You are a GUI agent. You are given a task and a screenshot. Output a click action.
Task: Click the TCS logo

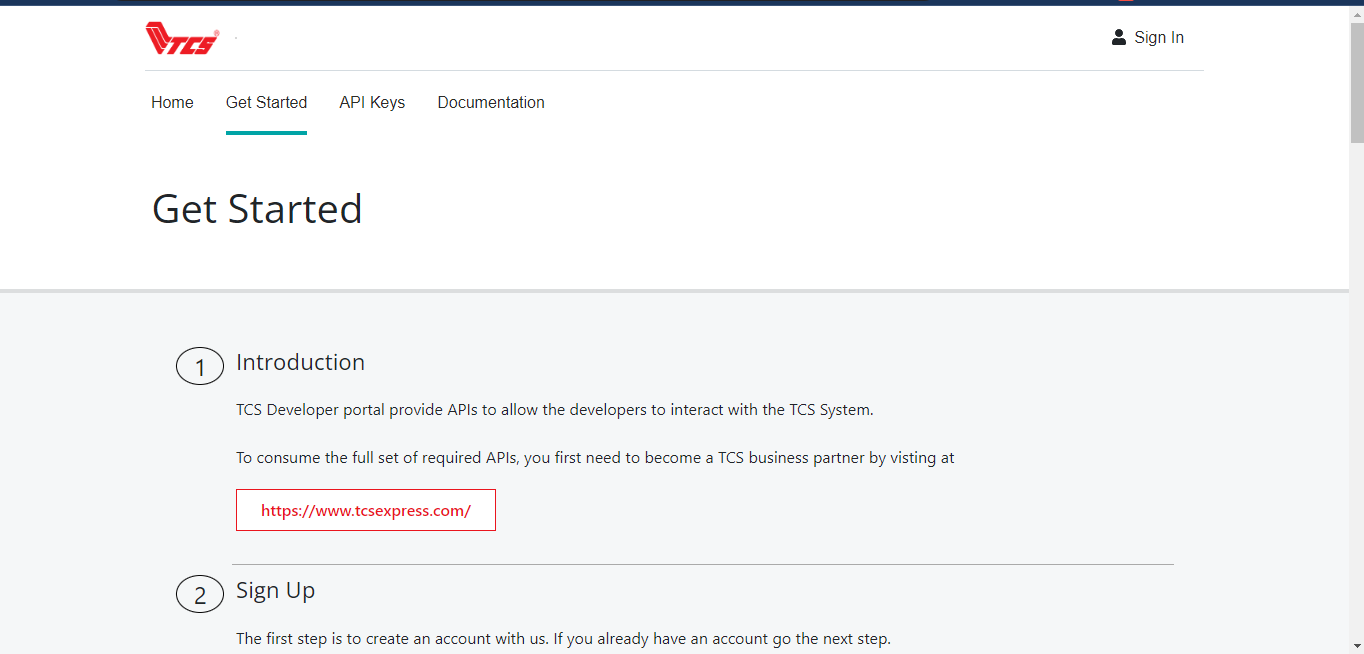click(x=182, y=38)
